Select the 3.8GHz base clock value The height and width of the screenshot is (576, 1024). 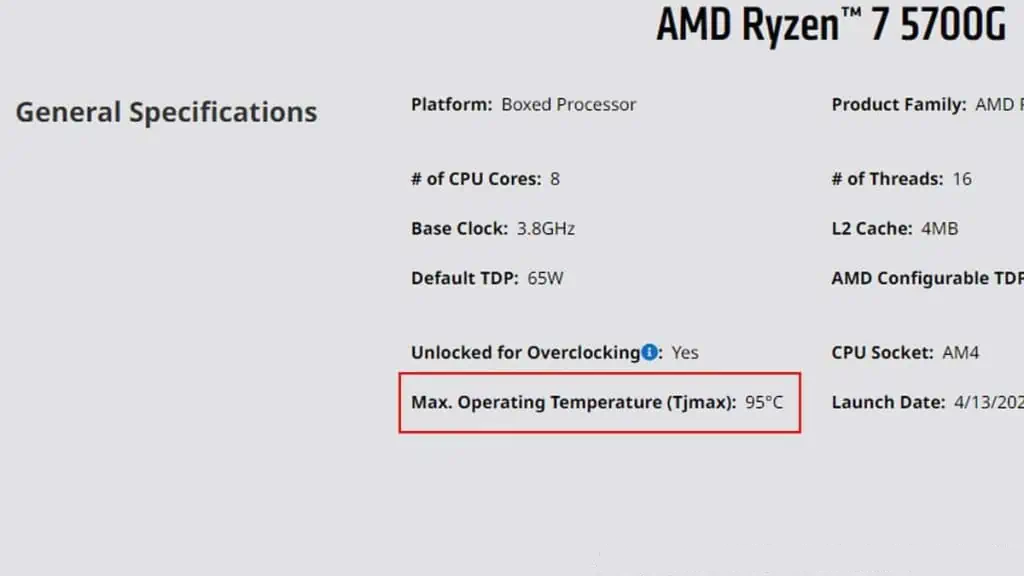[x=546, y=229]
